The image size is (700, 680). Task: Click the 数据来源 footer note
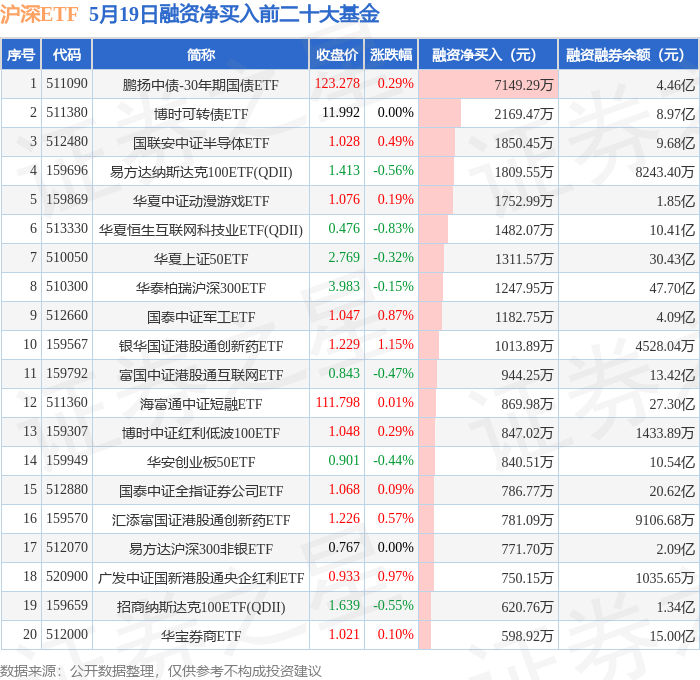tap(160, 671)
